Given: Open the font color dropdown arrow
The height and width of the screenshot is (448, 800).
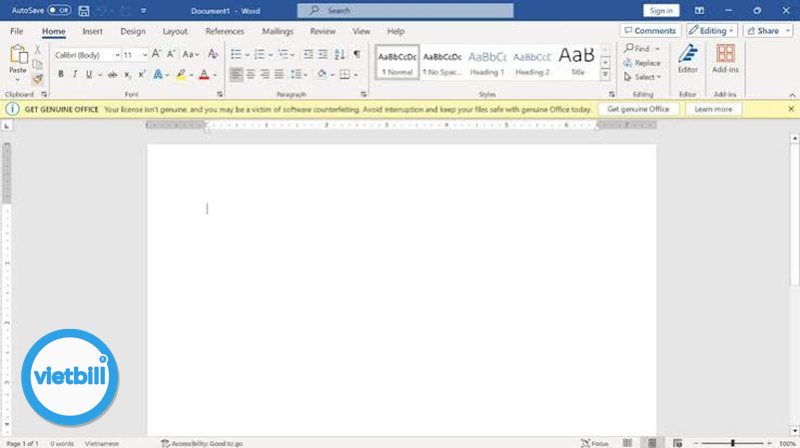Looking at the screenshot, I should click(215, 75).
